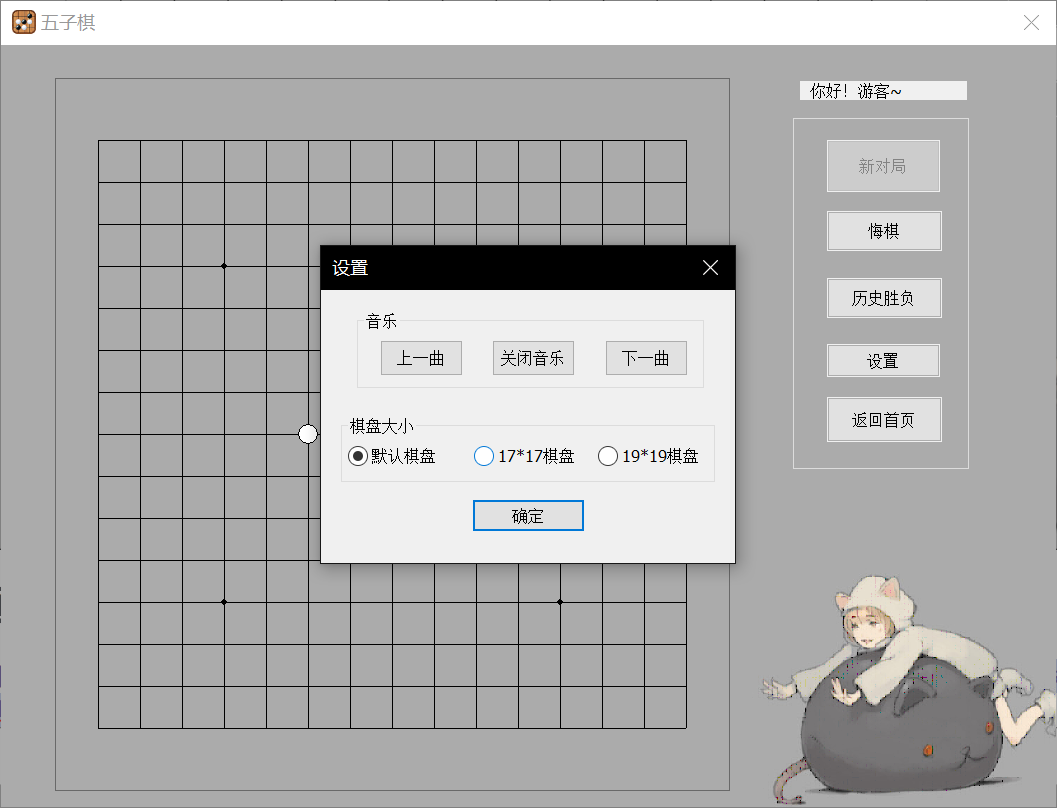The height and width of the screenshot is (808, 1057).
Task: Return to home with 返回首页
Action: [884, 420]
